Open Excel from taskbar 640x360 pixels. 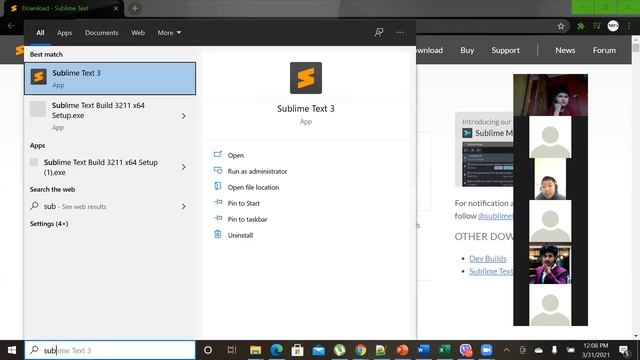(444, 350)
